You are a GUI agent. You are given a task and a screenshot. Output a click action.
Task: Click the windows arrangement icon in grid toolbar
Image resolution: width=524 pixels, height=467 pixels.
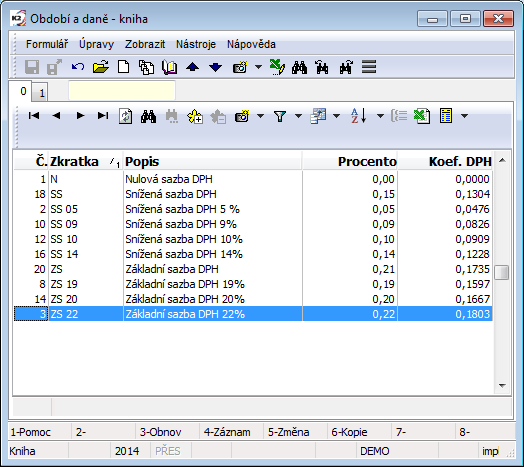318,116
